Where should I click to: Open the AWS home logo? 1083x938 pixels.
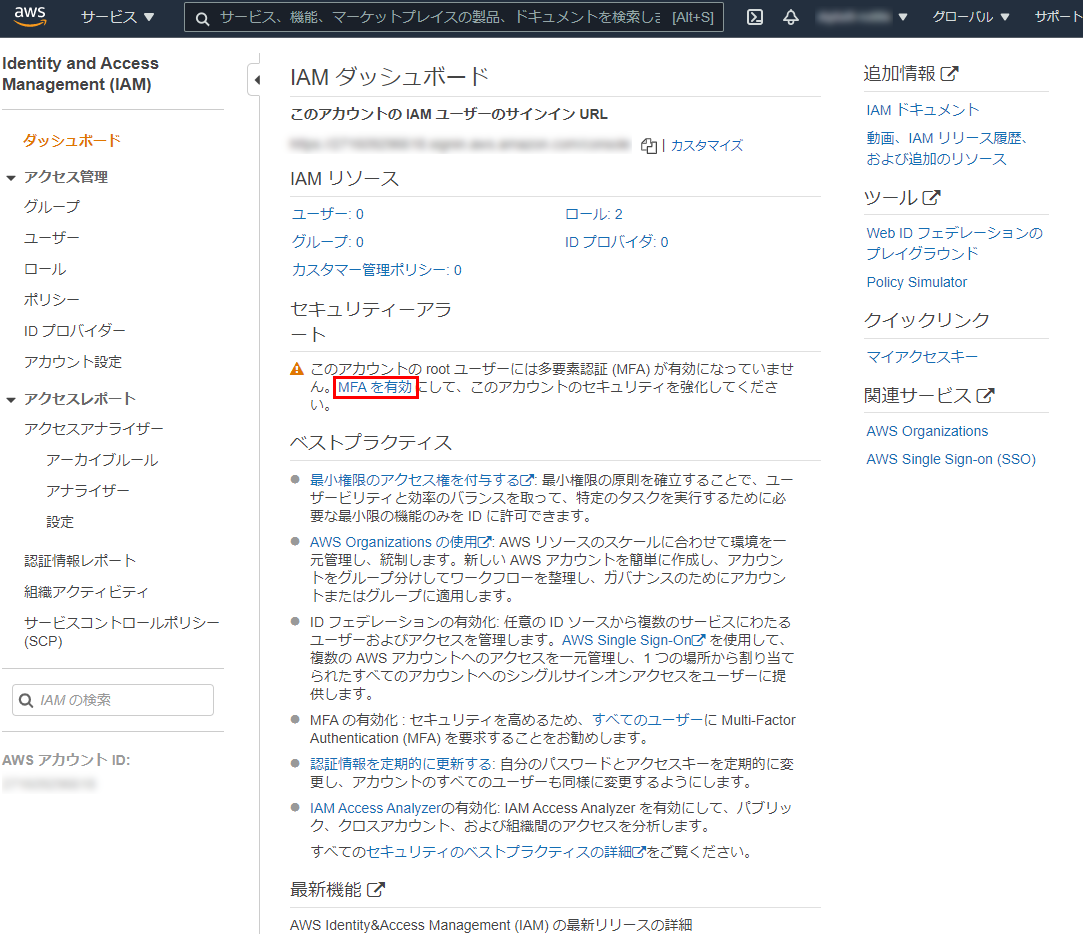click(30, 16)
